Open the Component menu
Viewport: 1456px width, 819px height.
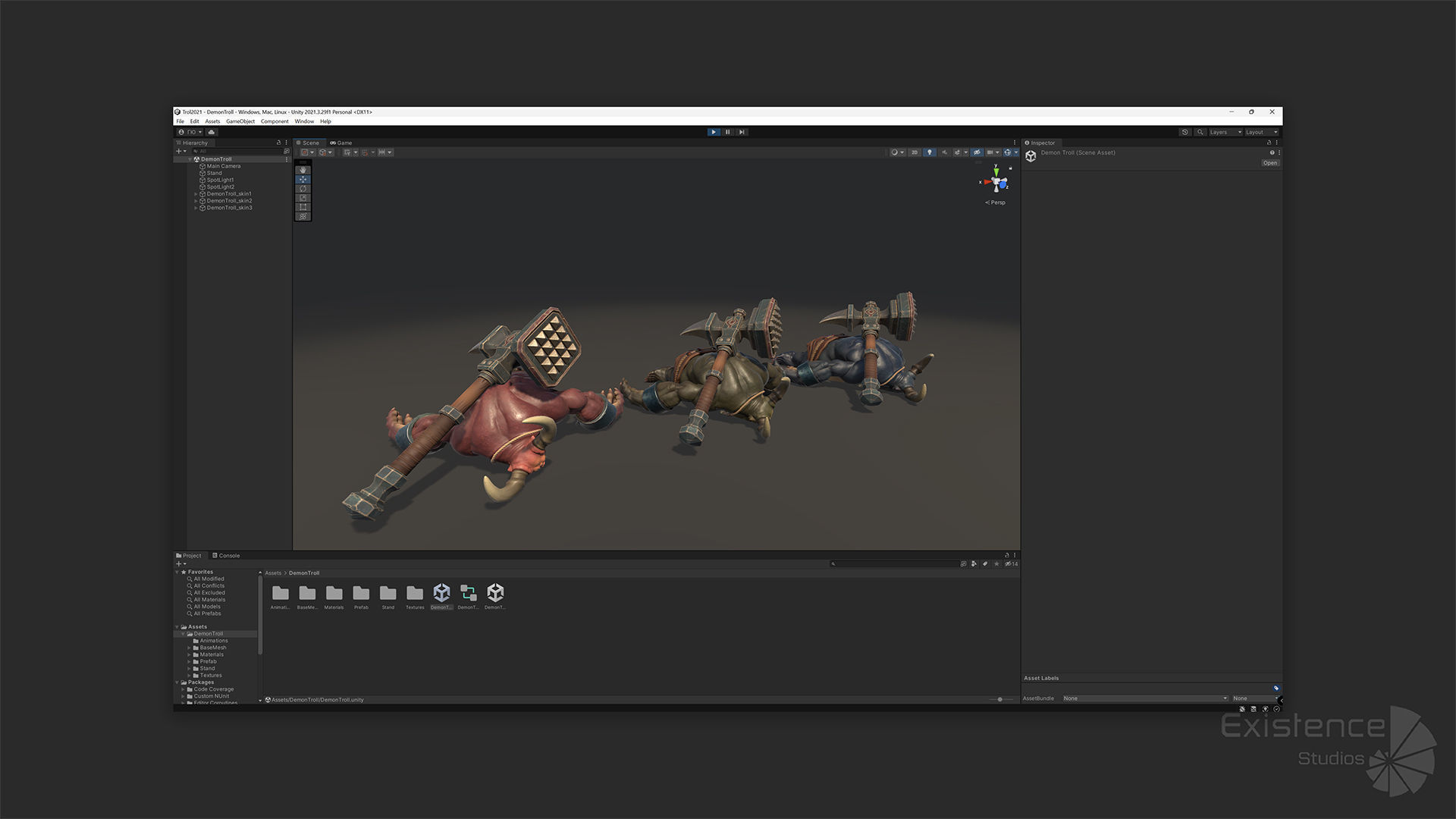coord(275,121)
